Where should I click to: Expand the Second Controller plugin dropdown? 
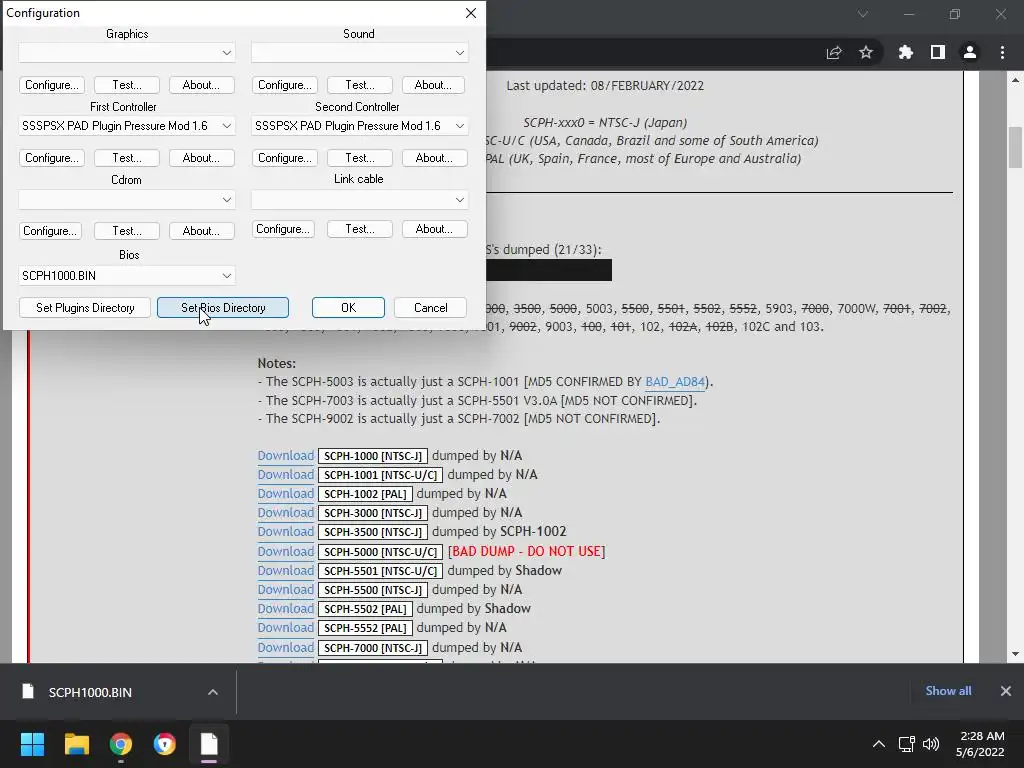tap(359, 125)
